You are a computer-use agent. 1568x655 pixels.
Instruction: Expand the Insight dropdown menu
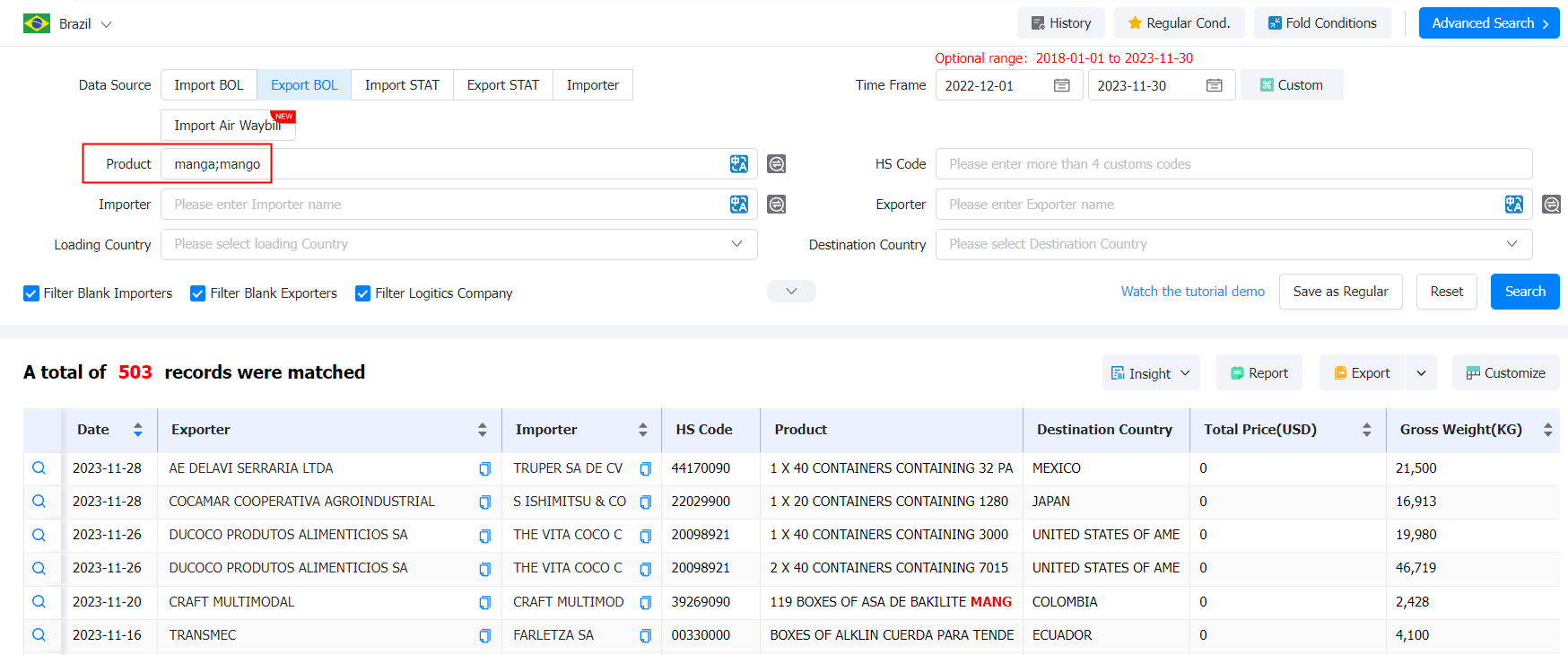click(1151, 373)
